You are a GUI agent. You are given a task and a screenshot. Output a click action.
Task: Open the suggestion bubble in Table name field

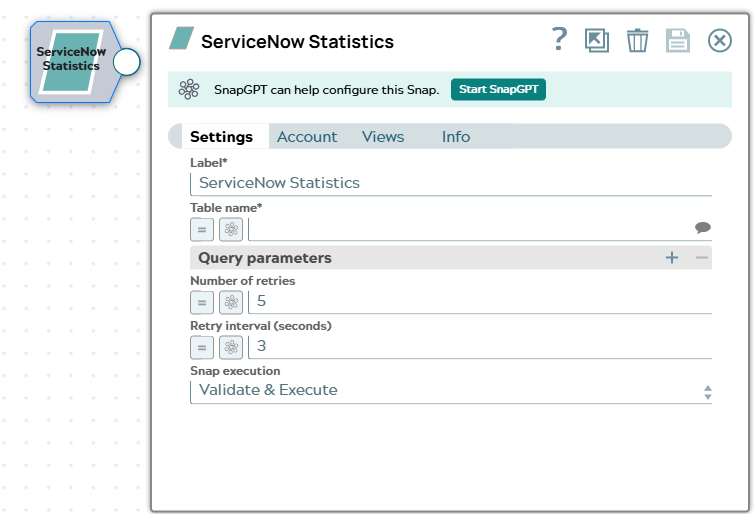(x=703, y=227)
